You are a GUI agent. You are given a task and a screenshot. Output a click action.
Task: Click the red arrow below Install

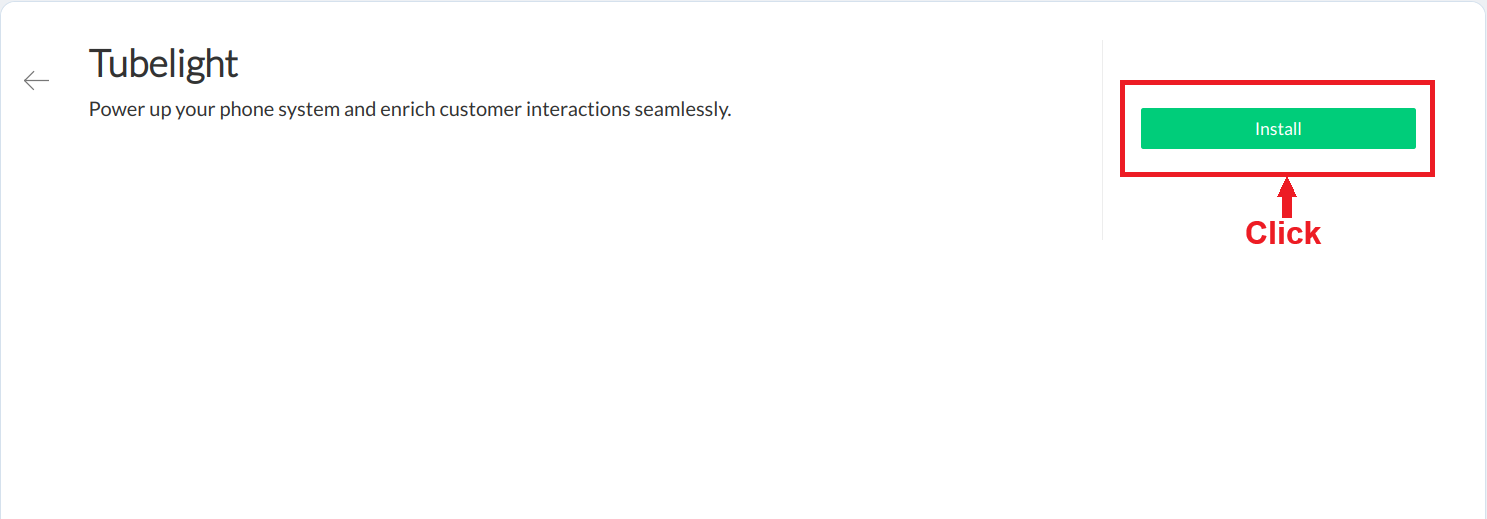click(x=1287, y=197)
